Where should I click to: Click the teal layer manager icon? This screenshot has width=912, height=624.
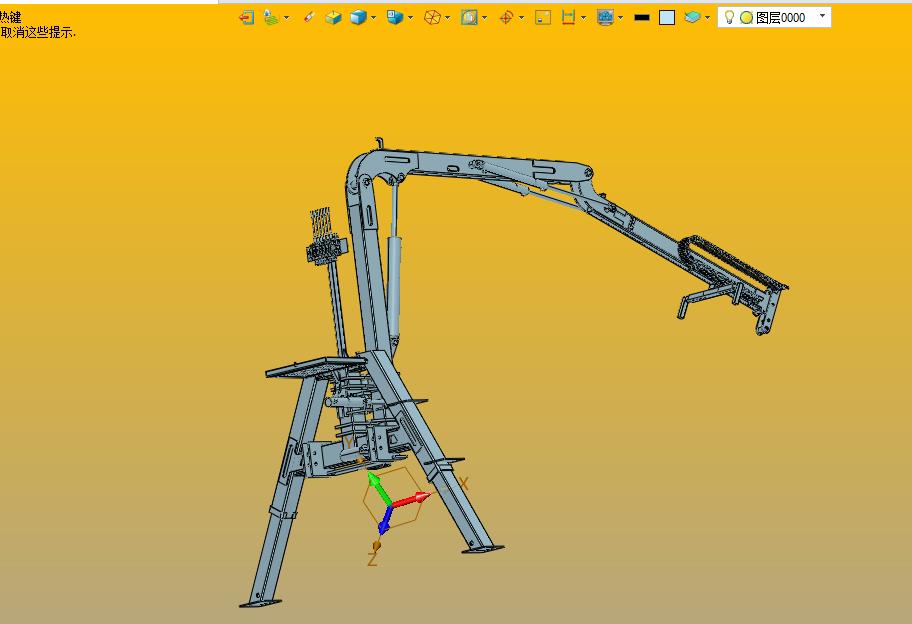pos(692,17)
